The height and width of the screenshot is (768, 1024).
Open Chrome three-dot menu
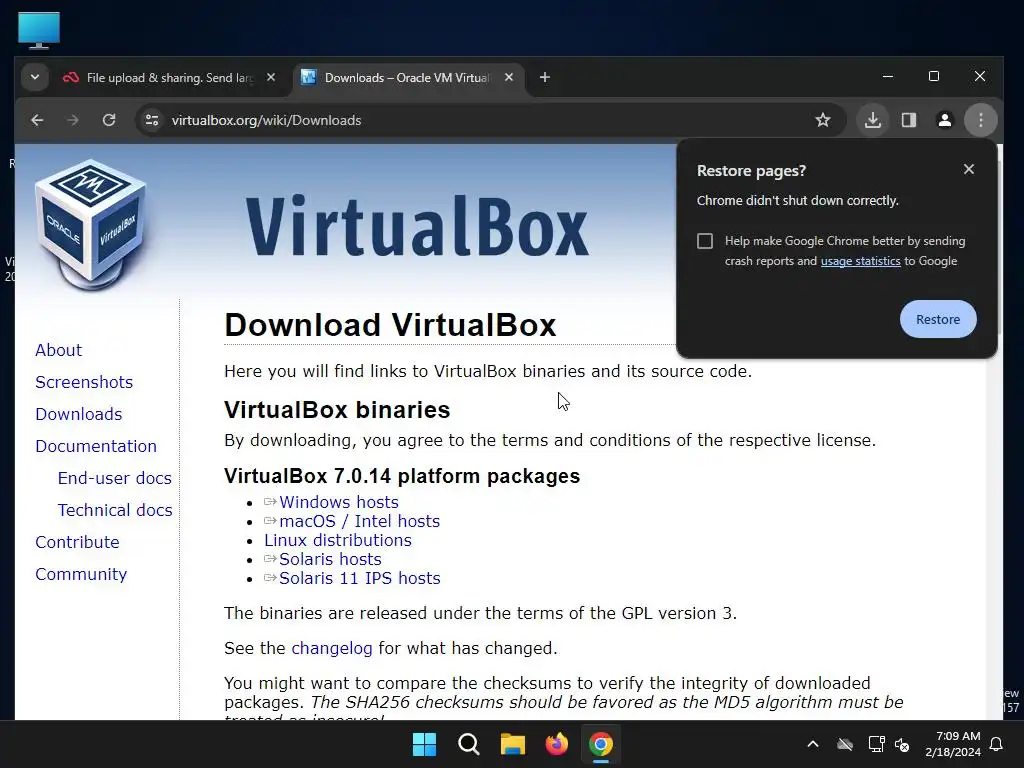pos(980,120)
